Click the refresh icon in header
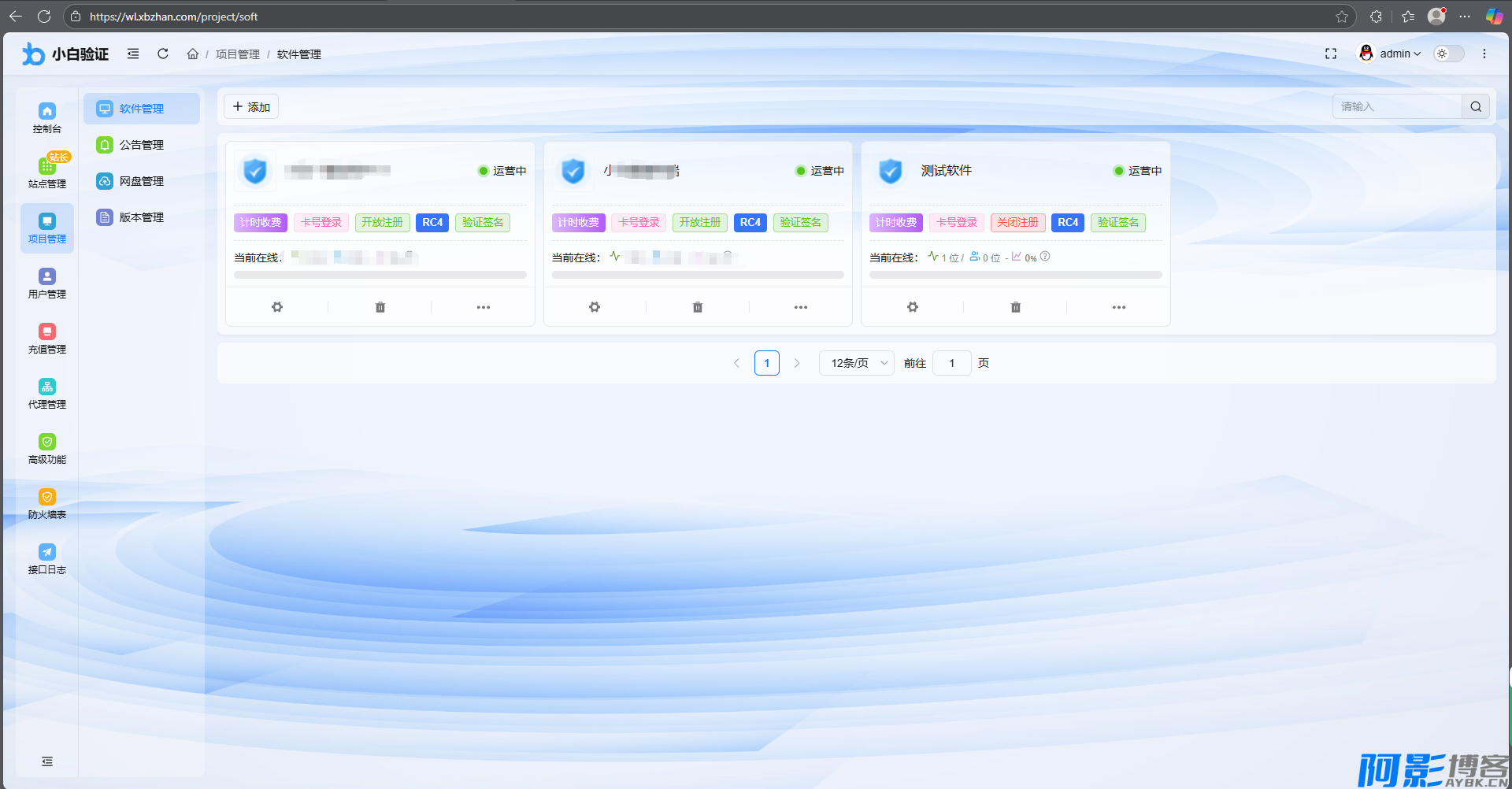The image size is (1512, 789). [163, 54]
